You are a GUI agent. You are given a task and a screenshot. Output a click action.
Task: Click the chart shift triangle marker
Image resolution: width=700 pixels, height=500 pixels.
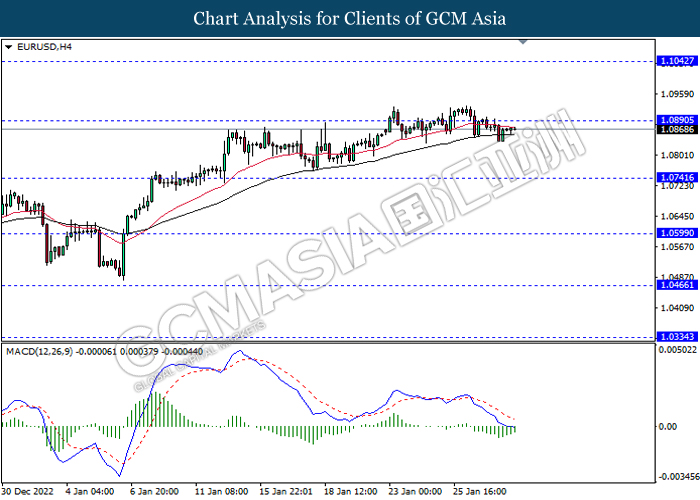(x=523, y=42)
